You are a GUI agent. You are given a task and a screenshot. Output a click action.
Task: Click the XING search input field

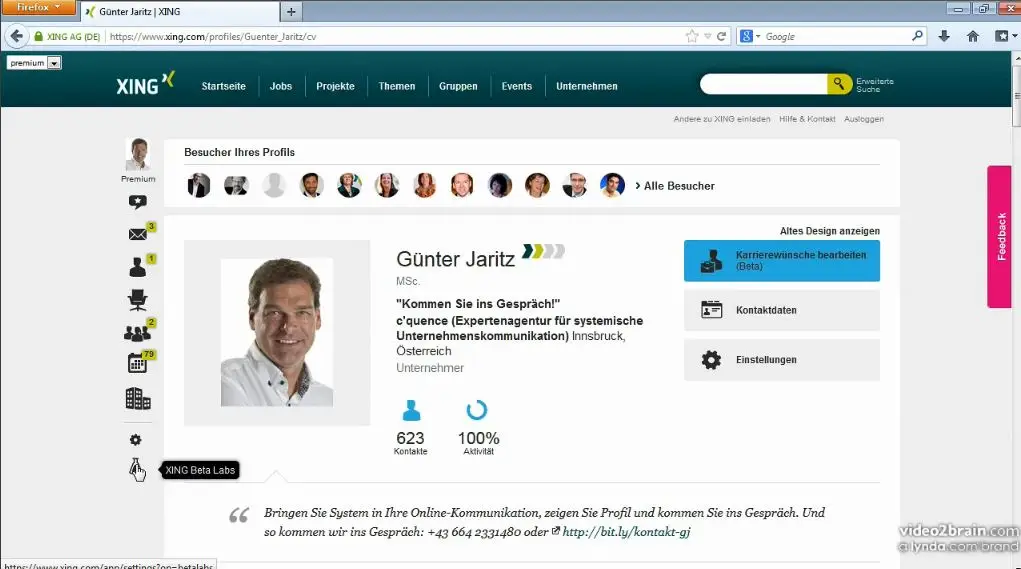tap(763, 83)
